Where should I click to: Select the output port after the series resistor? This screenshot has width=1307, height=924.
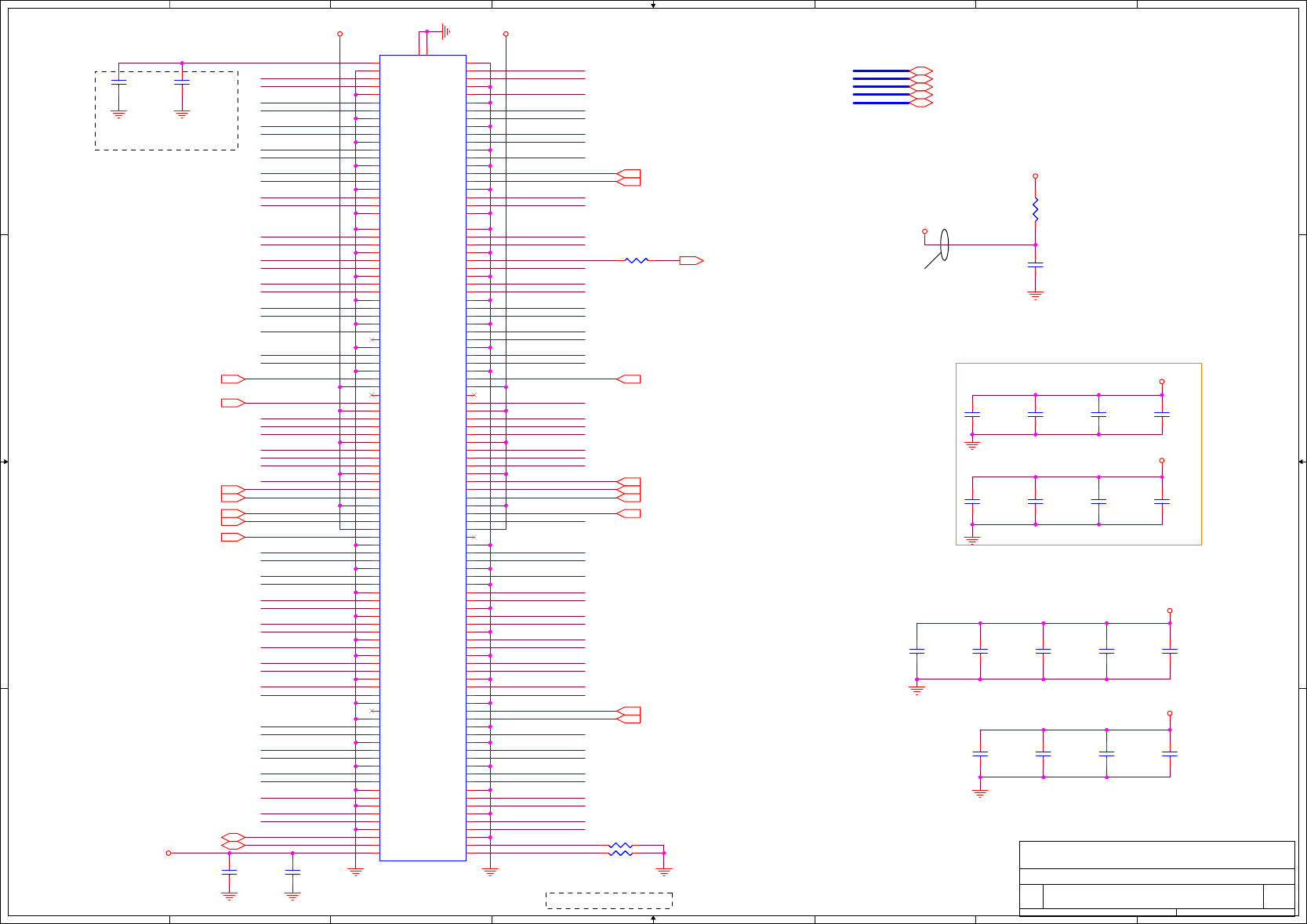(692, 260)
